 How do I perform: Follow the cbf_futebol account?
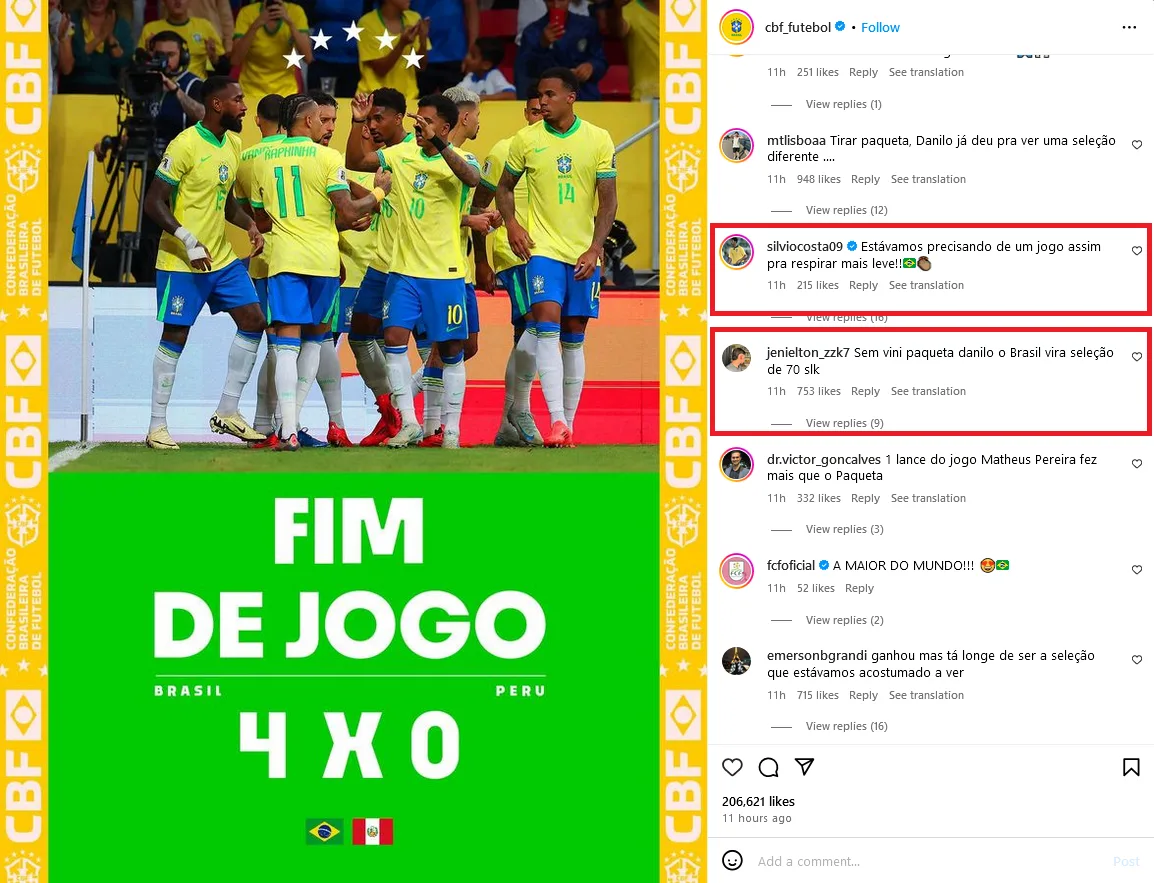(x=880, y=27)
